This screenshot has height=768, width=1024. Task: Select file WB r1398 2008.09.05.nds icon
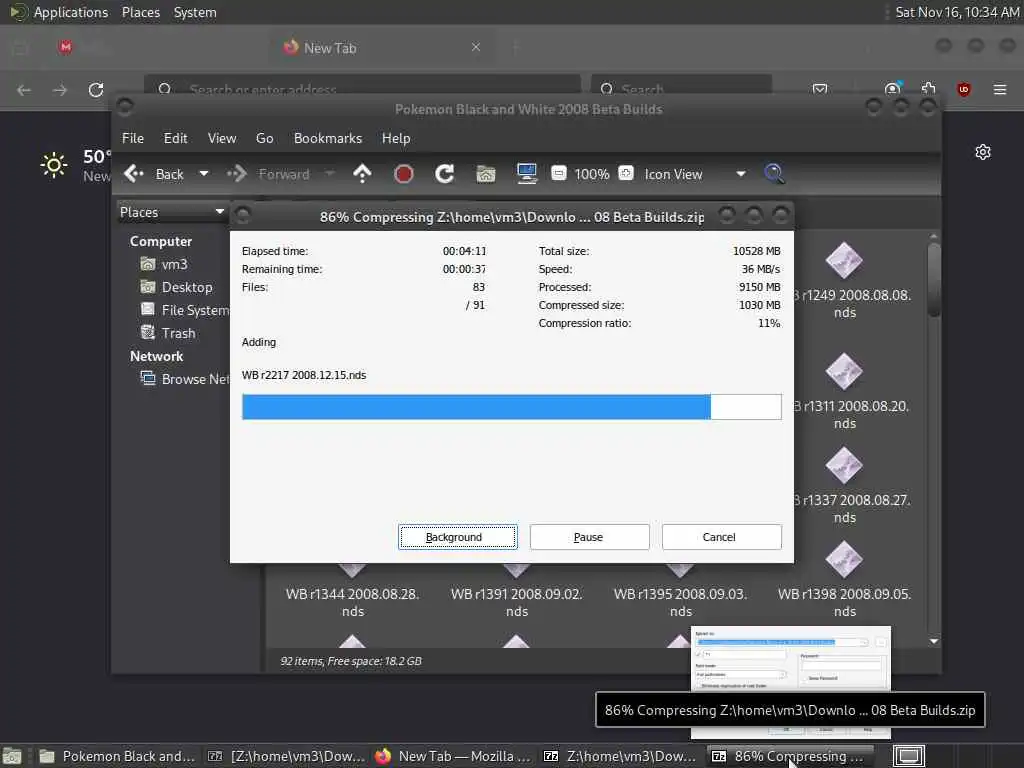click(x=844, y=560)
